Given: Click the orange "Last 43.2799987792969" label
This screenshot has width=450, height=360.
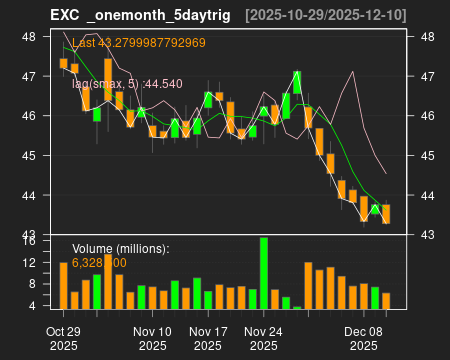Looking at the screenshot, I should [x=139, y=43].
